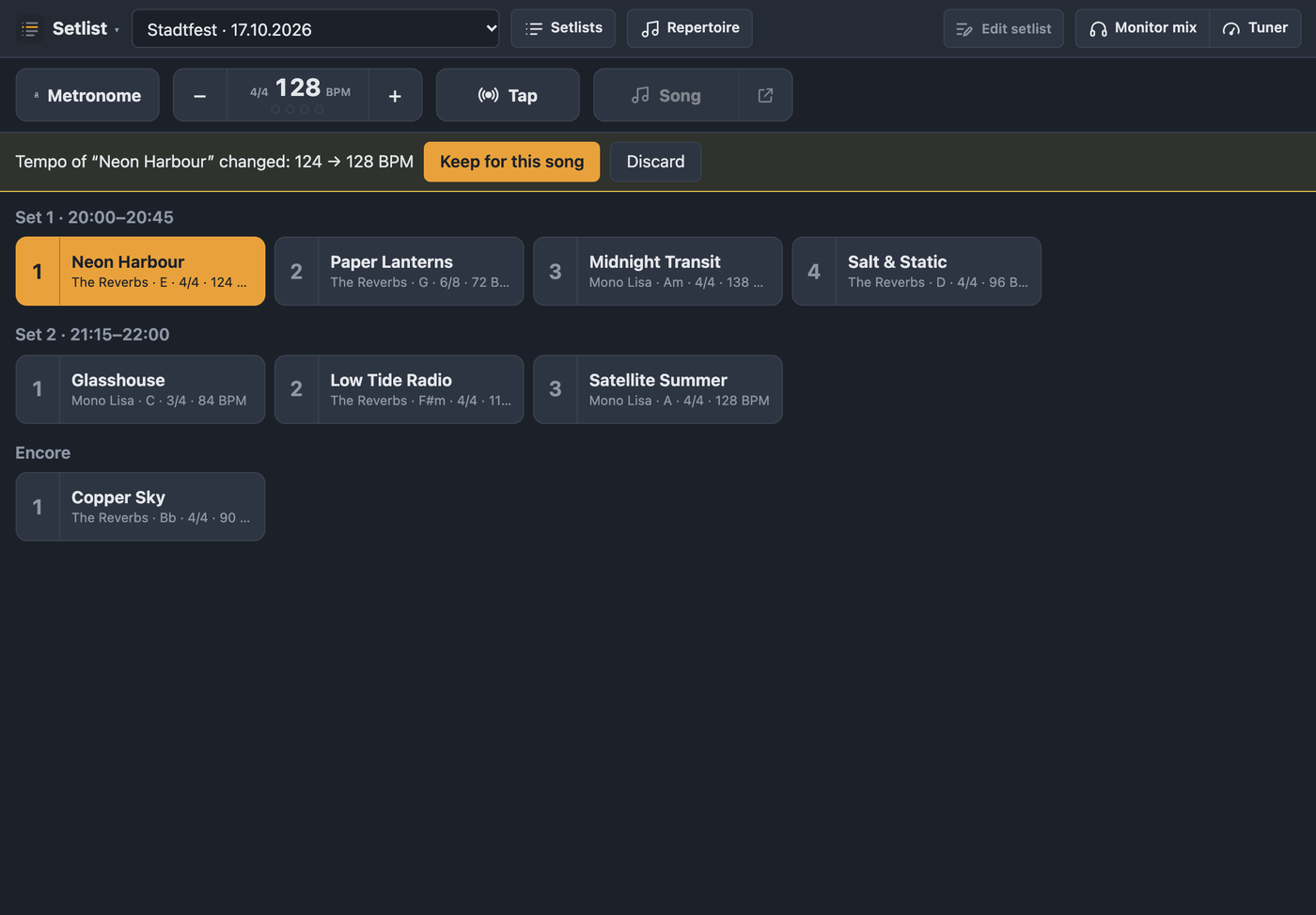Discard the tempo change
This screenshot has height=915, width=1316.
(x=655, y=162)
